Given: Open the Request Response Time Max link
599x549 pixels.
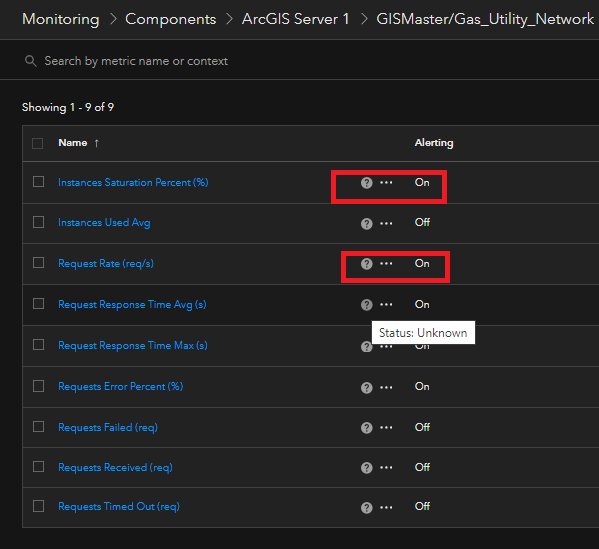Looking at the screenshot, I should pyautogui.click(x=133, y=345).
